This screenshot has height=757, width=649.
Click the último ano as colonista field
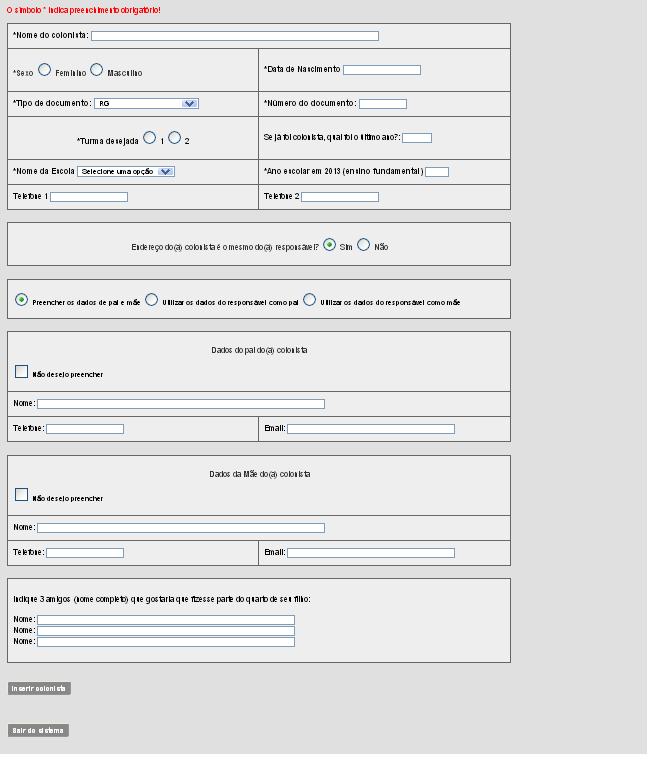(417, 139)
